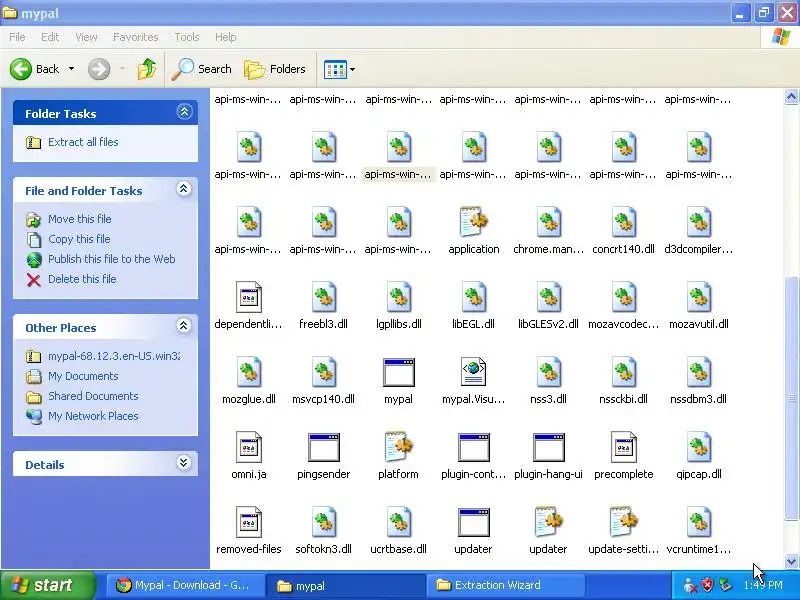800x600 pixels.
Task: Select the mypal.VisualElements file icon
Action: 473,372
